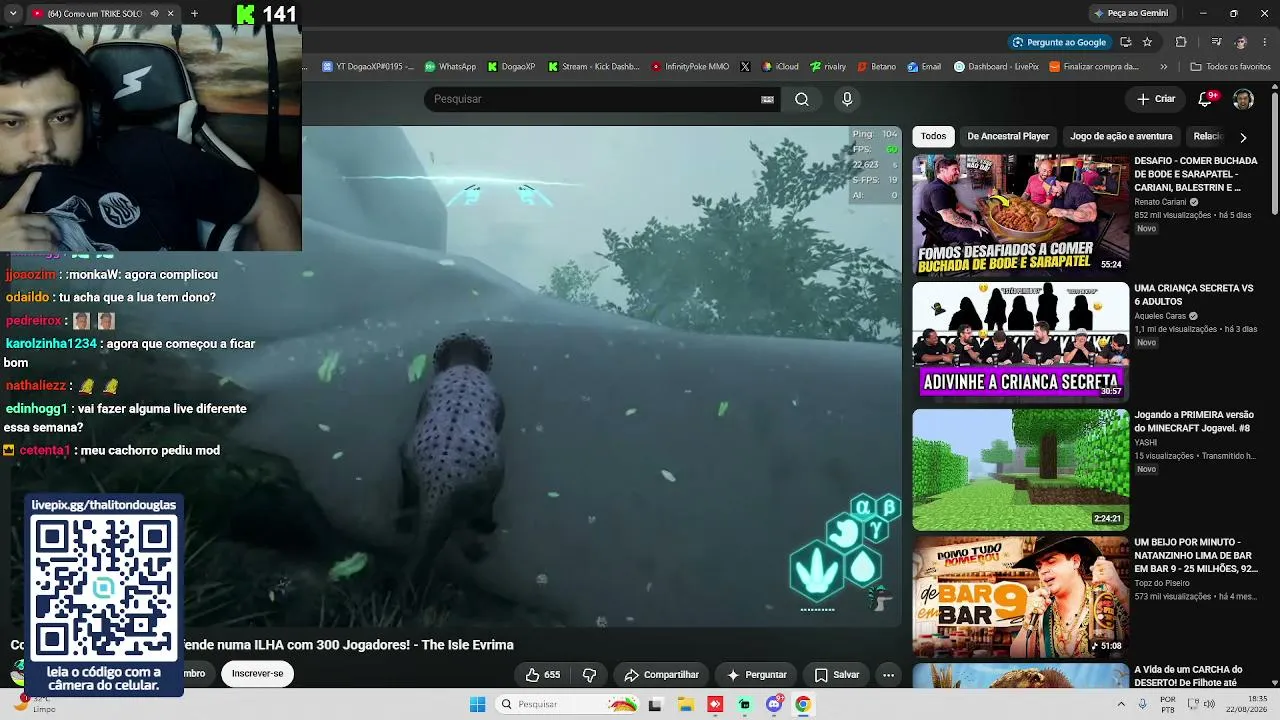Image resolution: width=1280 pixels, height=720 pixels.
Task: Click the Pergunte ao Google button
Action: click(x=1059, y=42)
